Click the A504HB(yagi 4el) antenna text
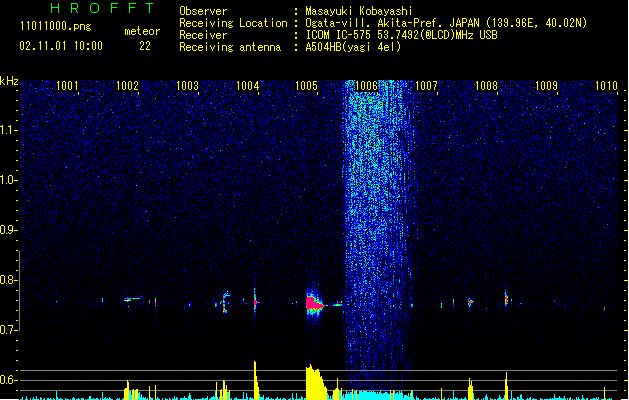 (353, 47)
